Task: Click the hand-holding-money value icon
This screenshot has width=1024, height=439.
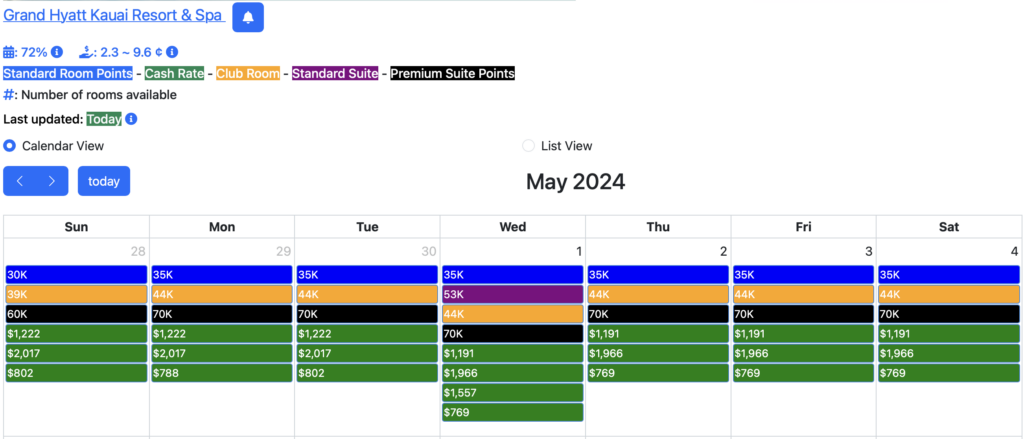Action: point(86,52)
